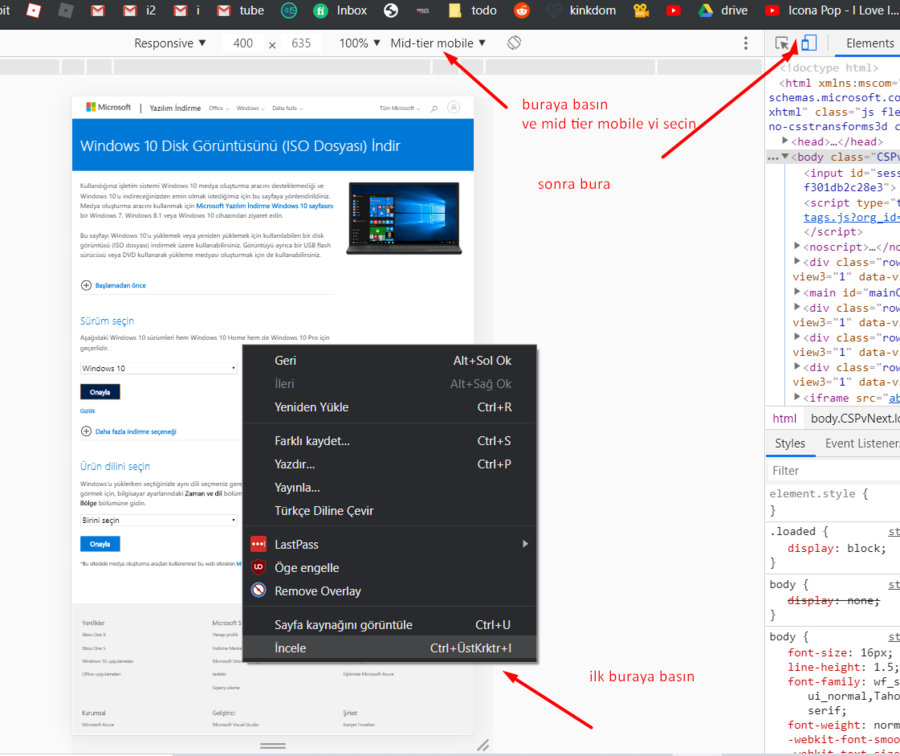This screenshot has height=756, width=900.
Task: Open the yellow movie camera bookmark
Action: click(641, 10)
